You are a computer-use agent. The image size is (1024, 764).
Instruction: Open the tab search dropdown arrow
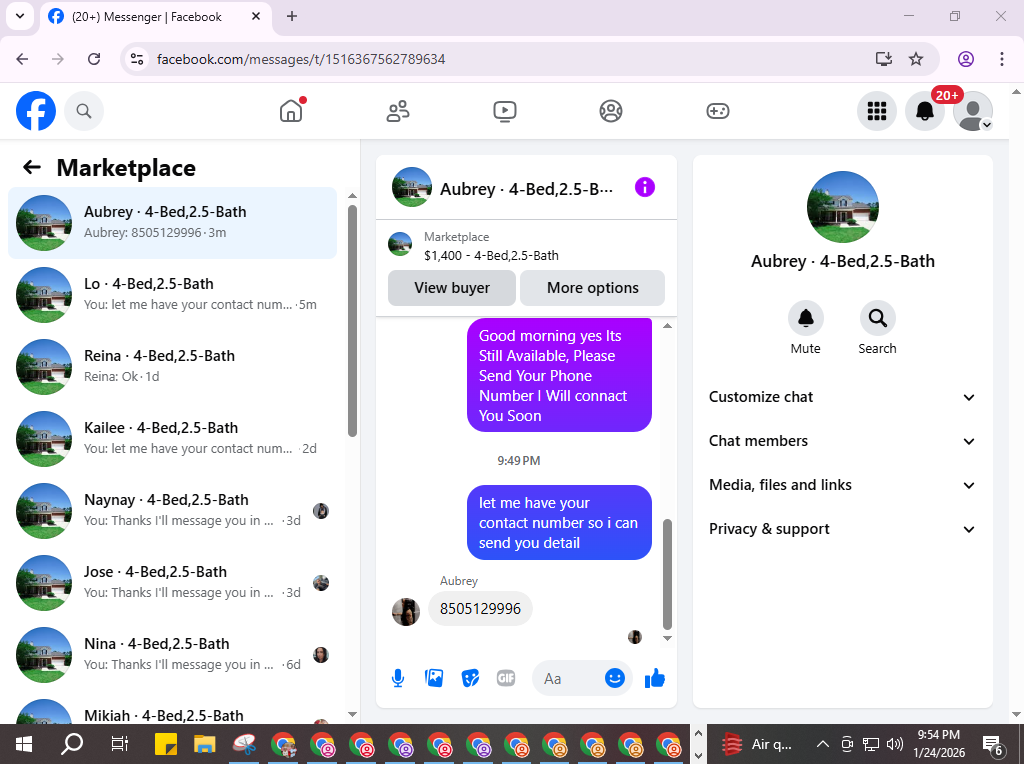click(20, 16)
